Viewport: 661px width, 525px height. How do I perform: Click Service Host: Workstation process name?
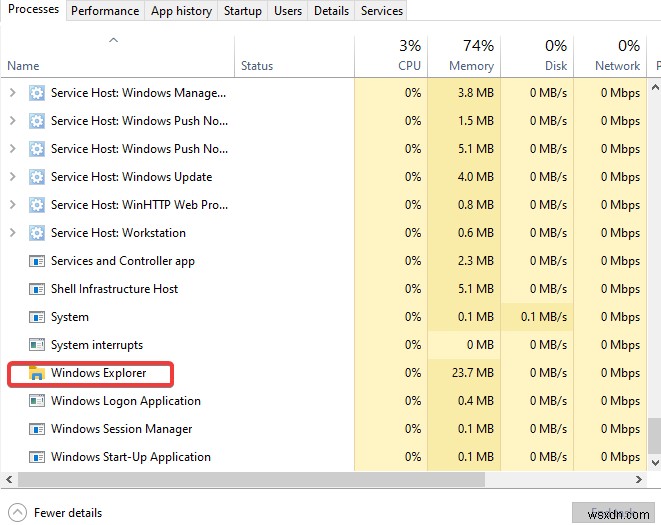(x=118, y=233)
